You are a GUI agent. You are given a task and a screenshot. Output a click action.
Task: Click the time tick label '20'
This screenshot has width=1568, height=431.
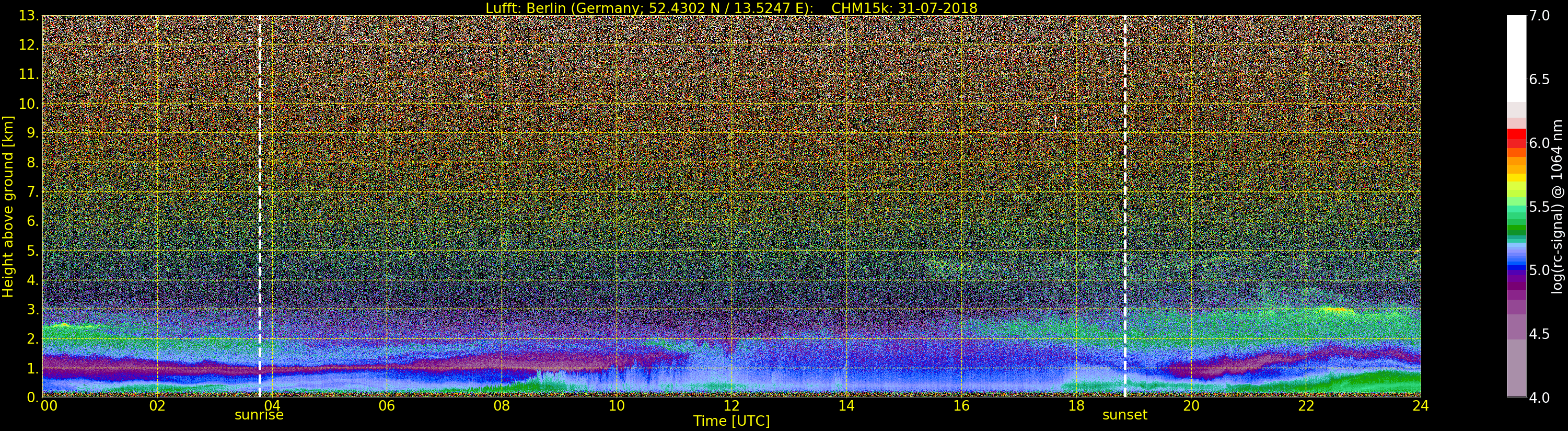1191,406
